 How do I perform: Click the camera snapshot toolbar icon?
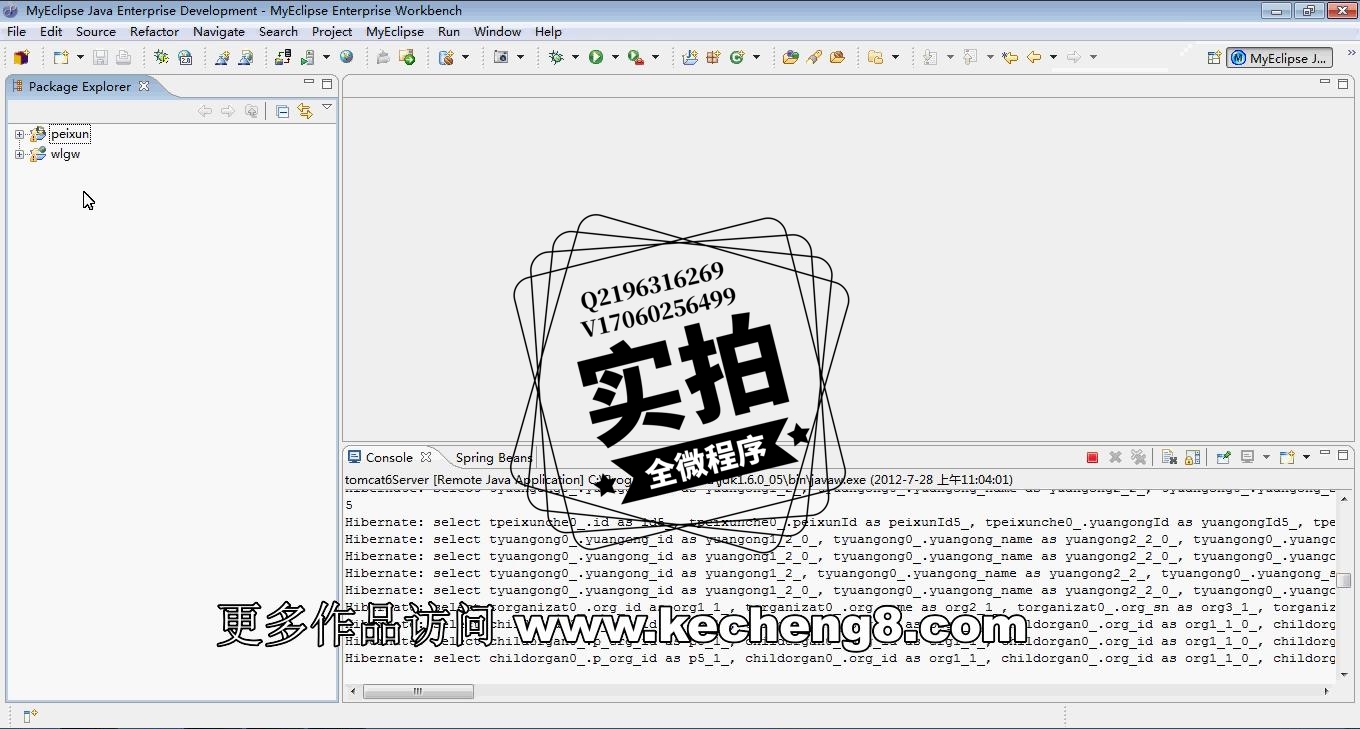click(502, 57)
